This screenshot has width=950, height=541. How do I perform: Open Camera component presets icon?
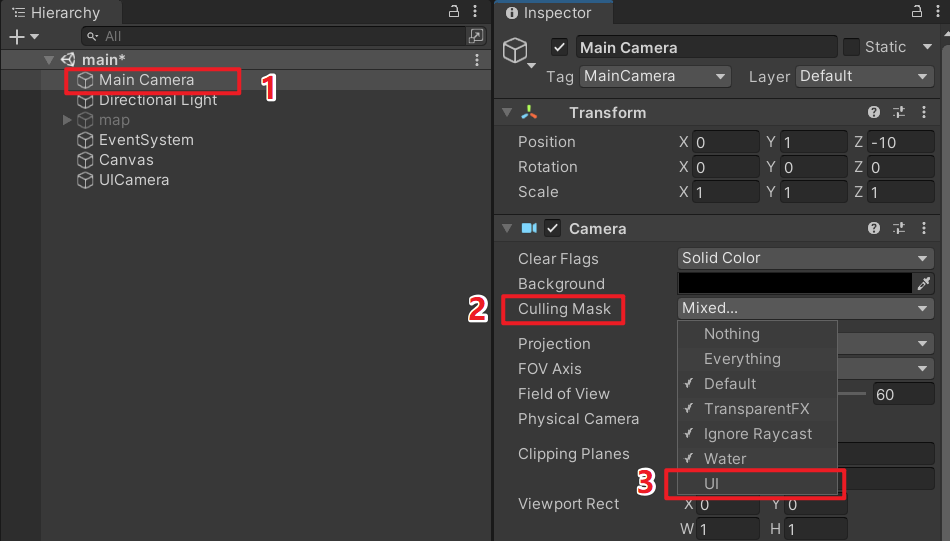pos(899,228)
